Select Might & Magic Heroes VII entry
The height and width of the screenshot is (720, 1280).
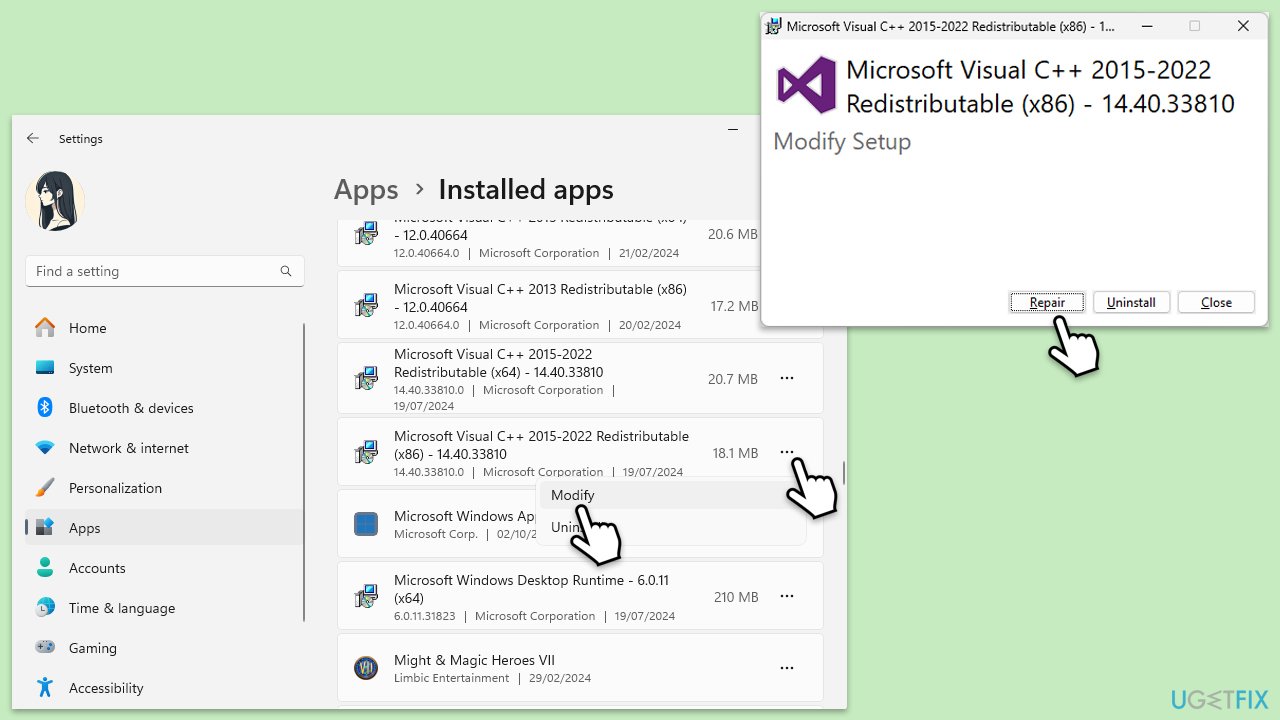click(580, 668)
